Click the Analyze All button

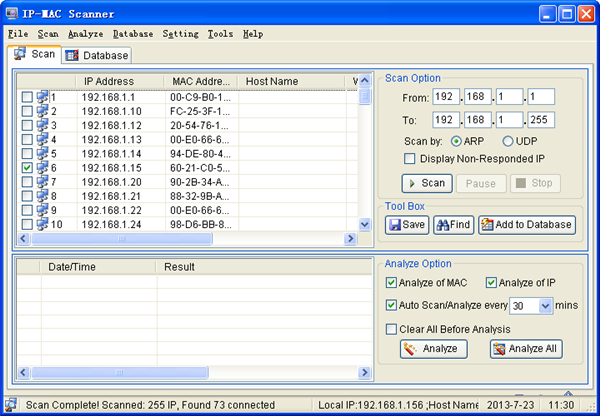(526, 349)
